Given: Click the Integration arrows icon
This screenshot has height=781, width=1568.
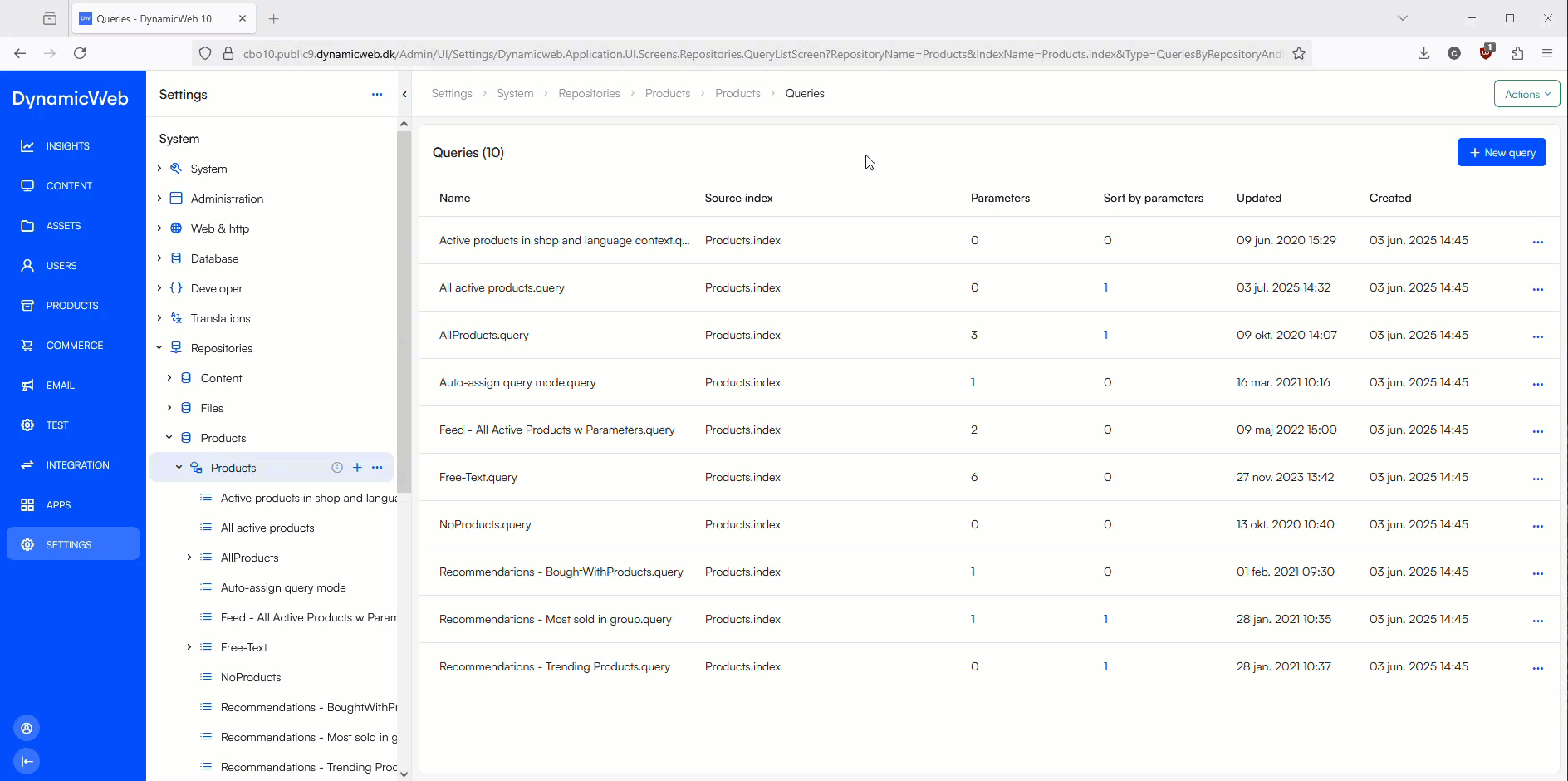Looking at the screenshot, I should (x=27, y=465).
